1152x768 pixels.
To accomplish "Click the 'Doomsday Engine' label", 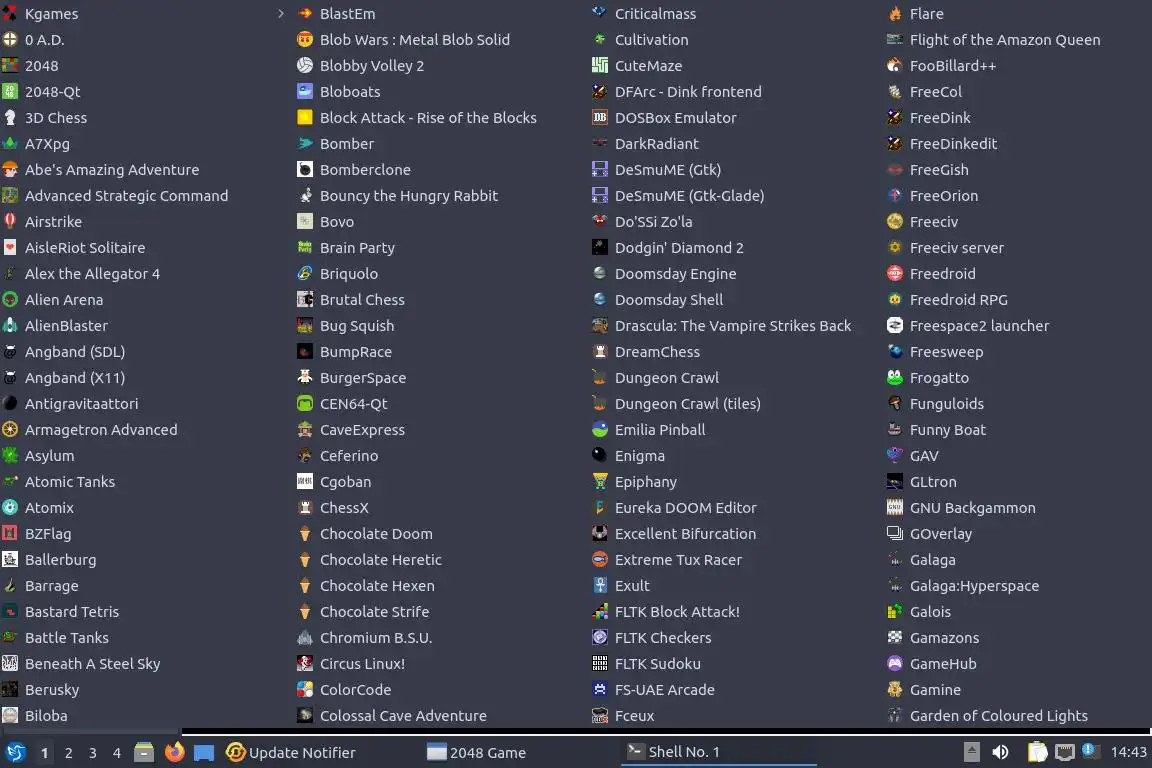I will click(x=675, y=273).
